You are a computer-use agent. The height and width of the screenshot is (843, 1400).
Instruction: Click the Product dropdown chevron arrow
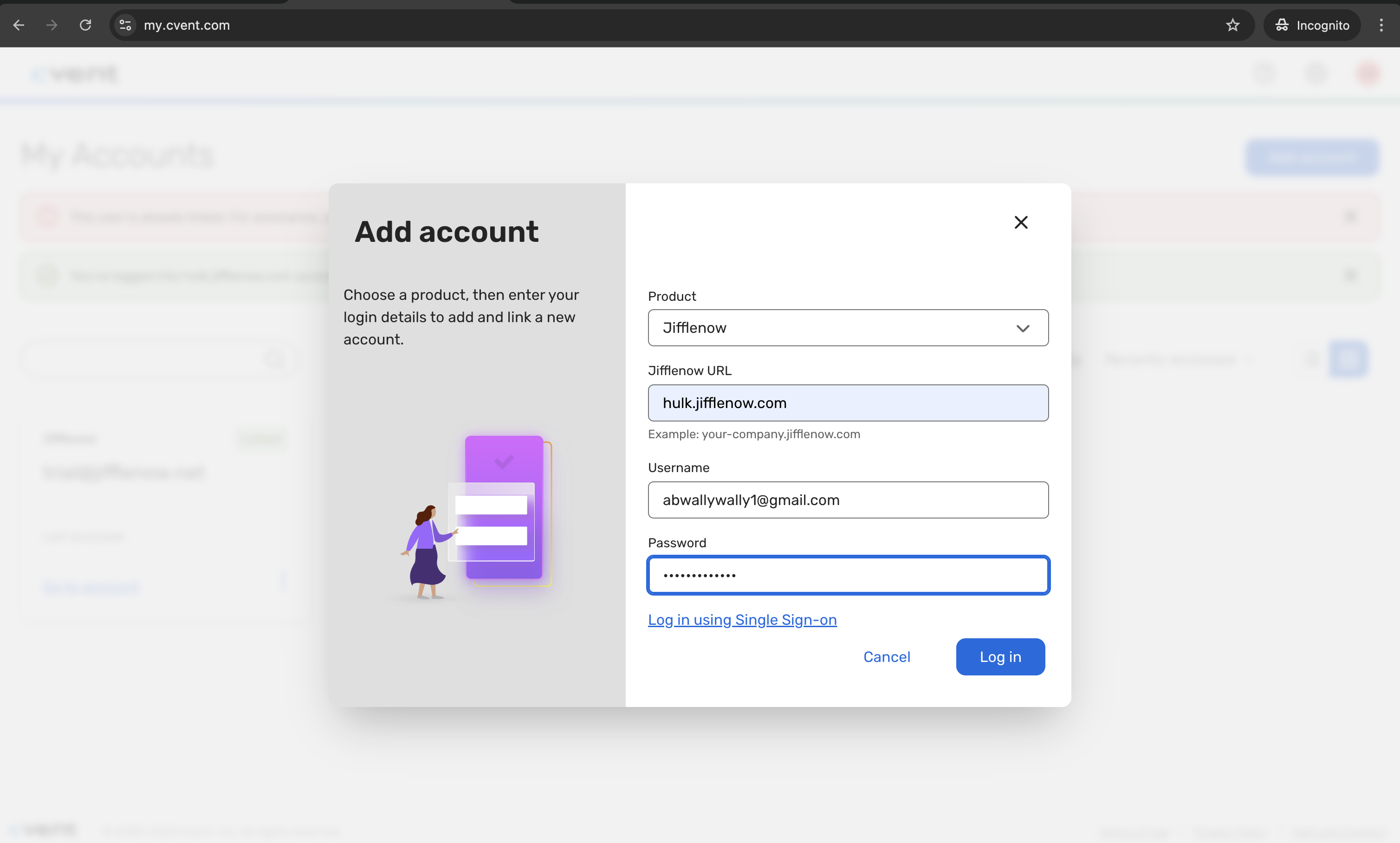1022,328
